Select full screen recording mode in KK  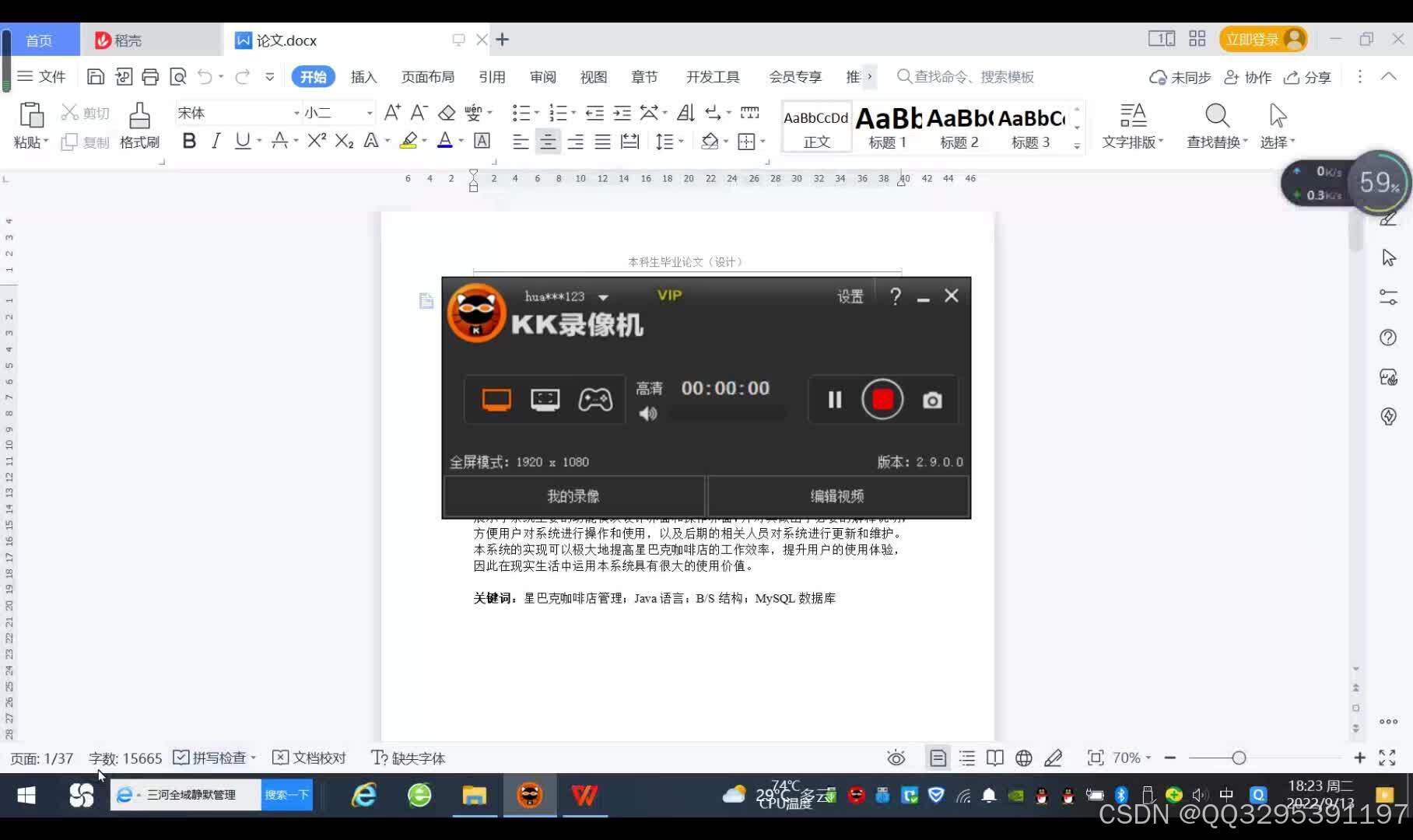(496, 400)
